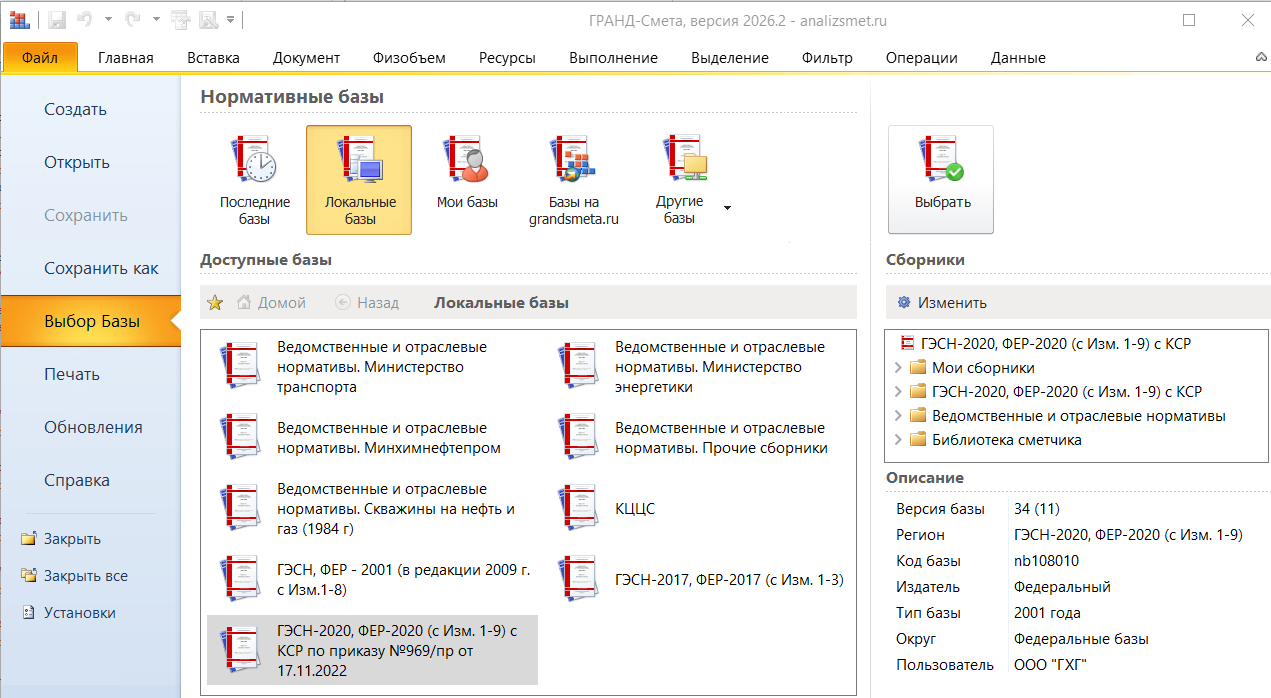Click the Домой navigation button
1271x698 pixels.
point(270,303)
